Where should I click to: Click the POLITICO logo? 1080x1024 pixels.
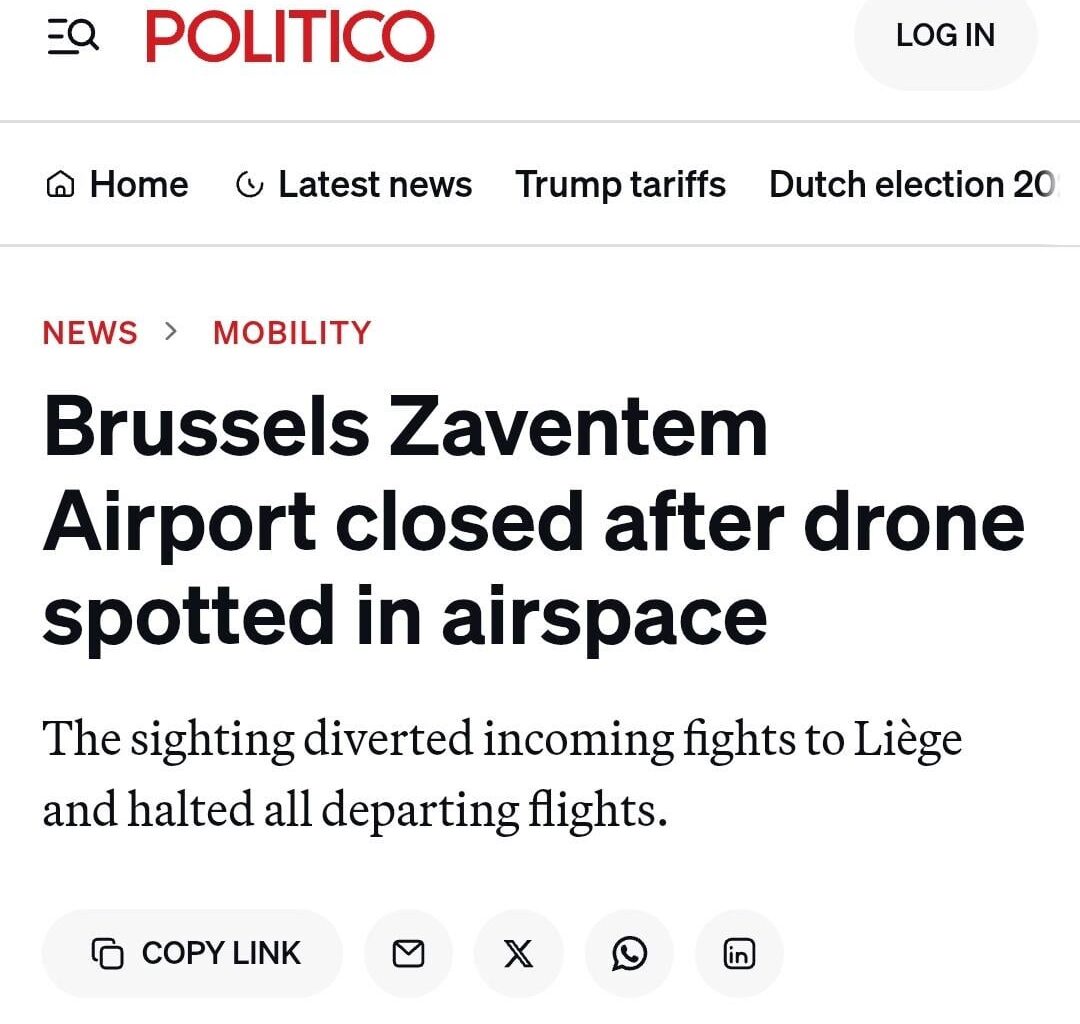point(289,36)
